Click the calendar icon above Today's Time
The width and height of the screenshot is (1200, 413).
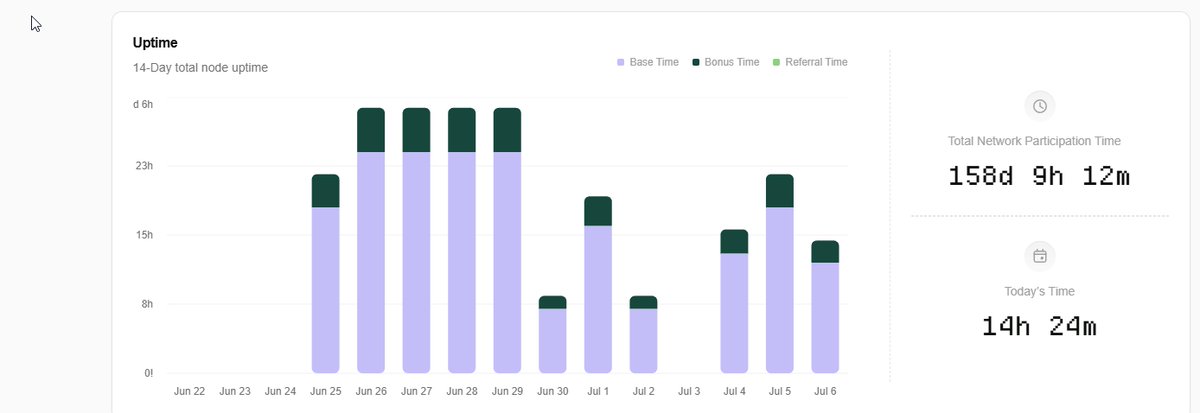point(1040,256)
